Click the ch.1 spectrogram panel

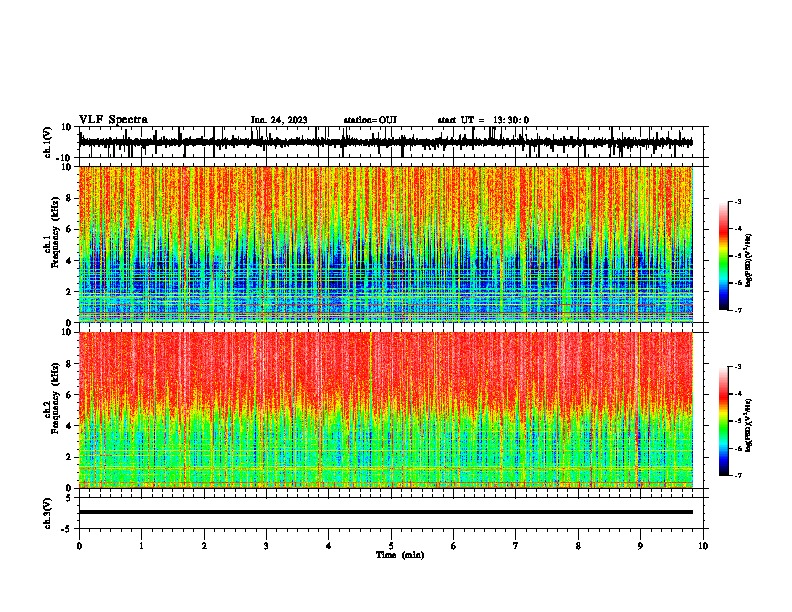[x=386, y=244]
